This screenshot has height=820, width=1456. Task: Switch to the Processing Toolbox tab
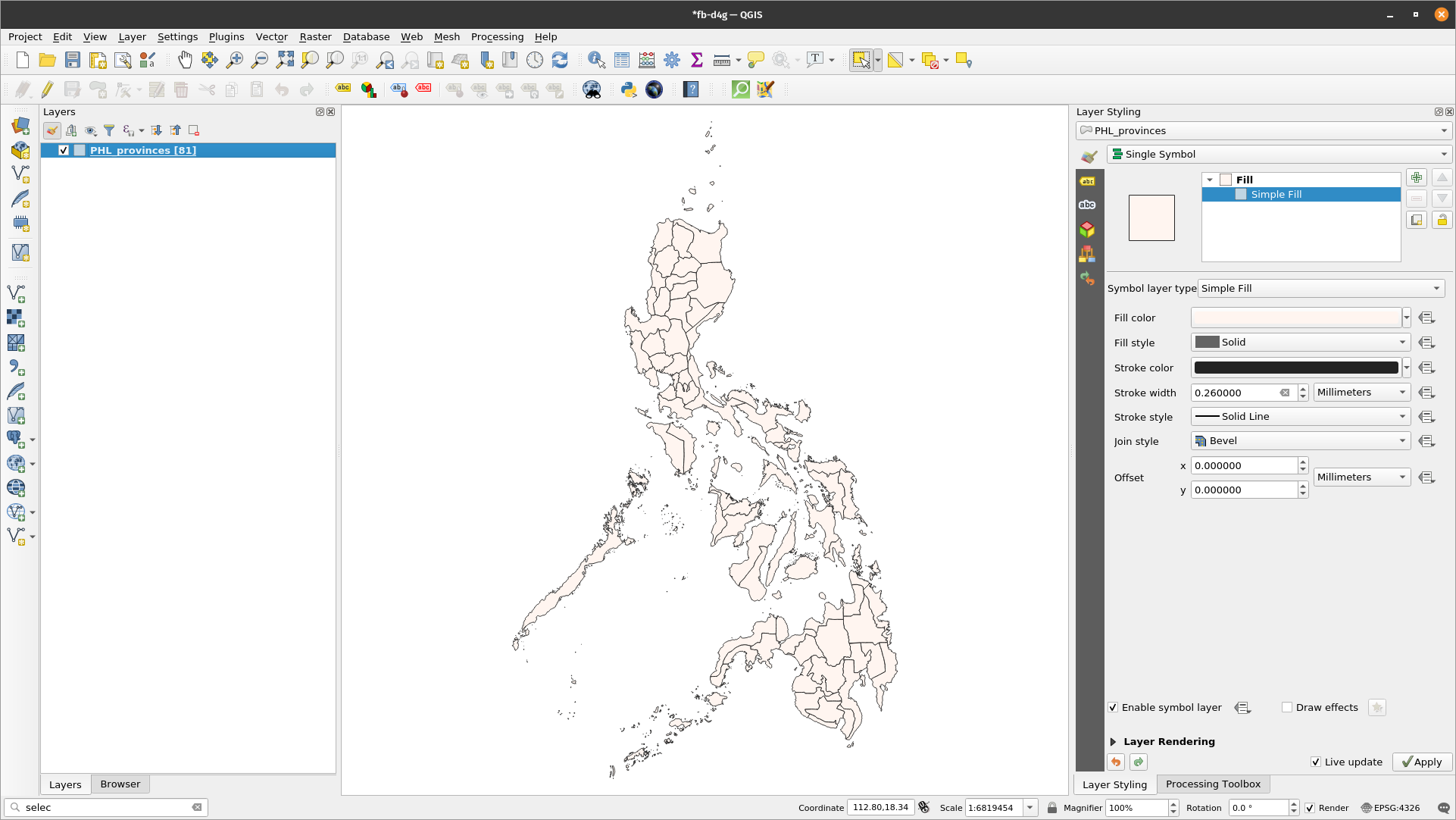(x=1212, y=784)
